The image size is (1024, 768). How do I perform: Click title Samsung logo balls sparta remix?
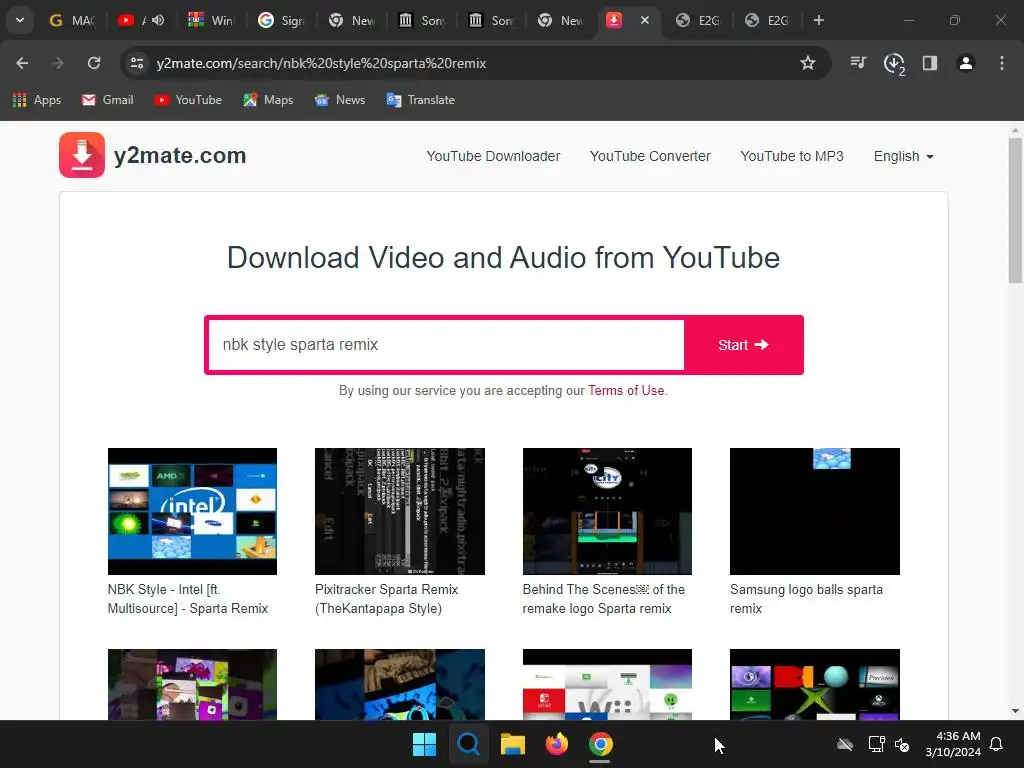click(x=807, y=599)
